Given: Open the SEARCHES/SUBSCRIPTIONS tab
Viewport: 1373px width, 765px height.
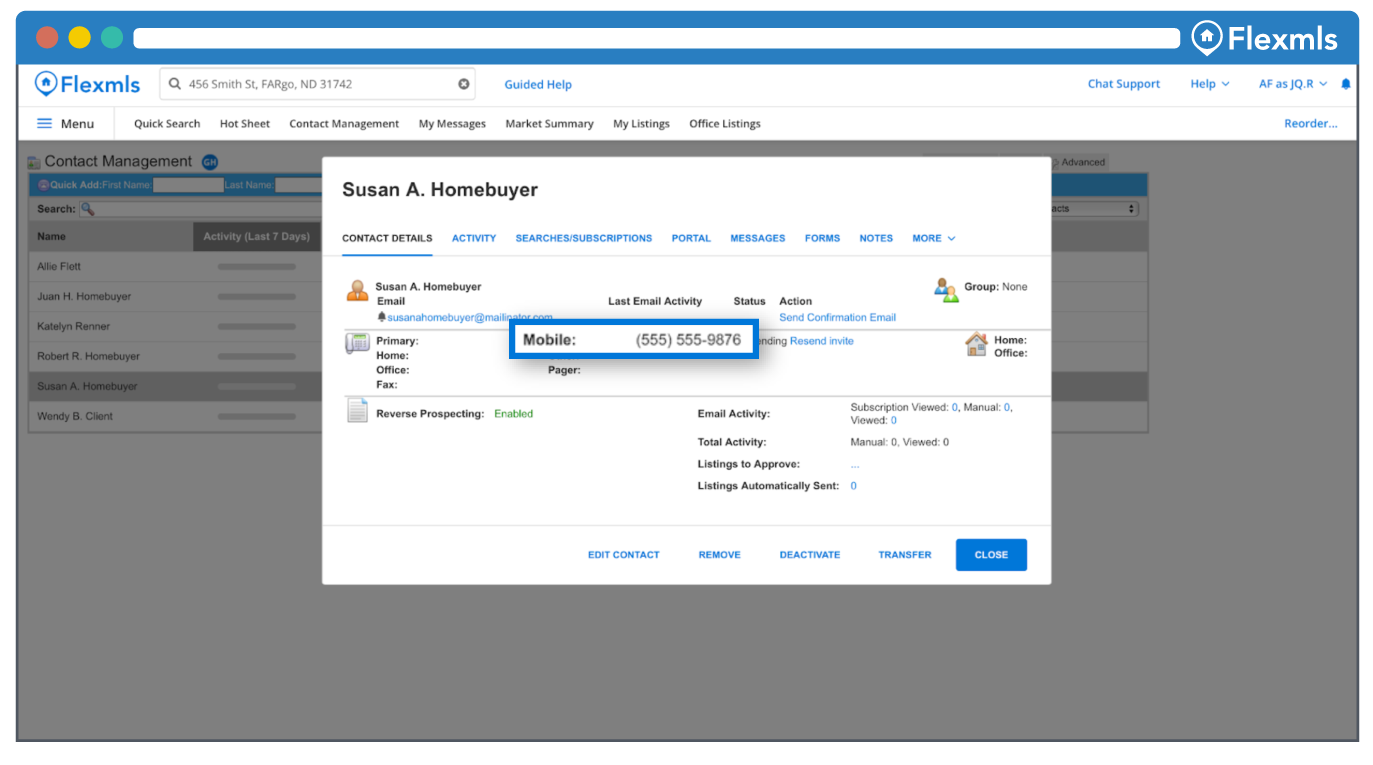Looking at the screenshot, I should [x=583, y=238].
